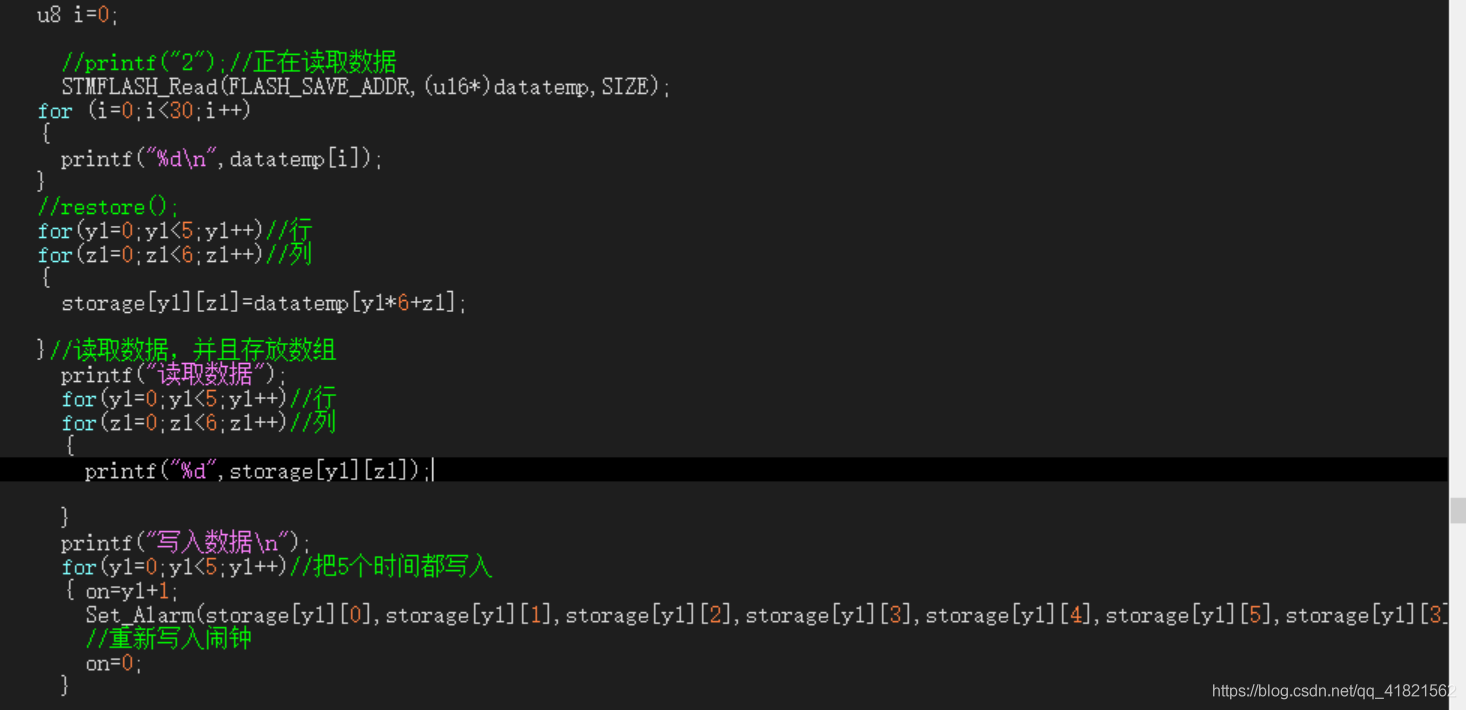1466x710 pixels.
Task: Click the //把5个时间都写入 comment
Action: (390, 567)
